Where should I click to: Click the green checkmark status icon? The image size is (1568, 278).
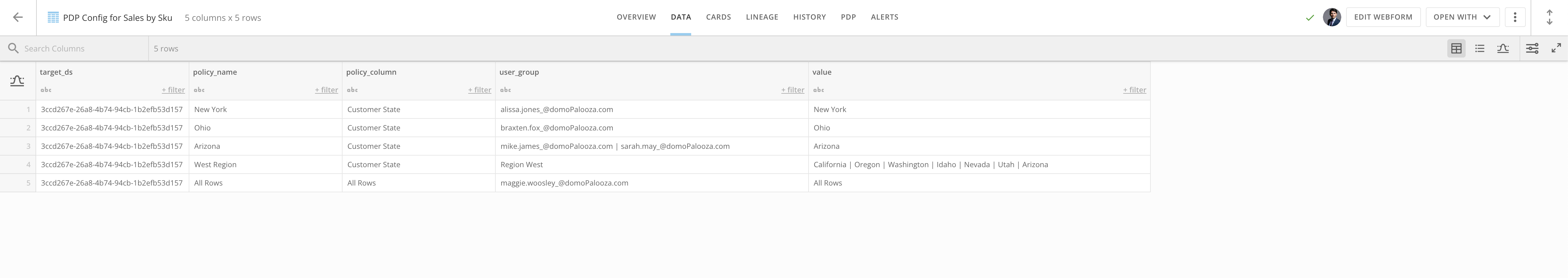(x=1310, y=18)
